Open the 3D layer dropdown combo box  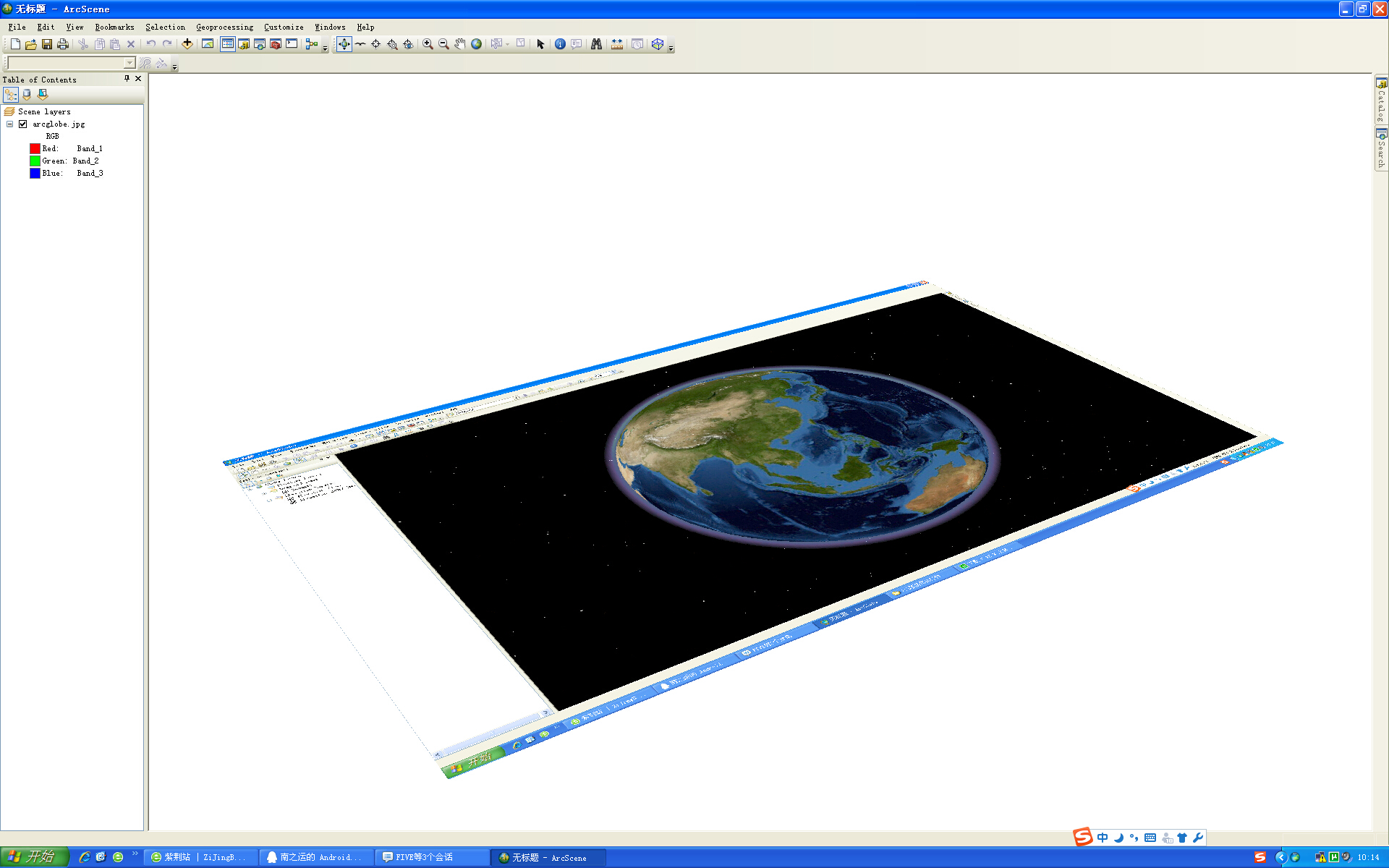tap(129, 64)
